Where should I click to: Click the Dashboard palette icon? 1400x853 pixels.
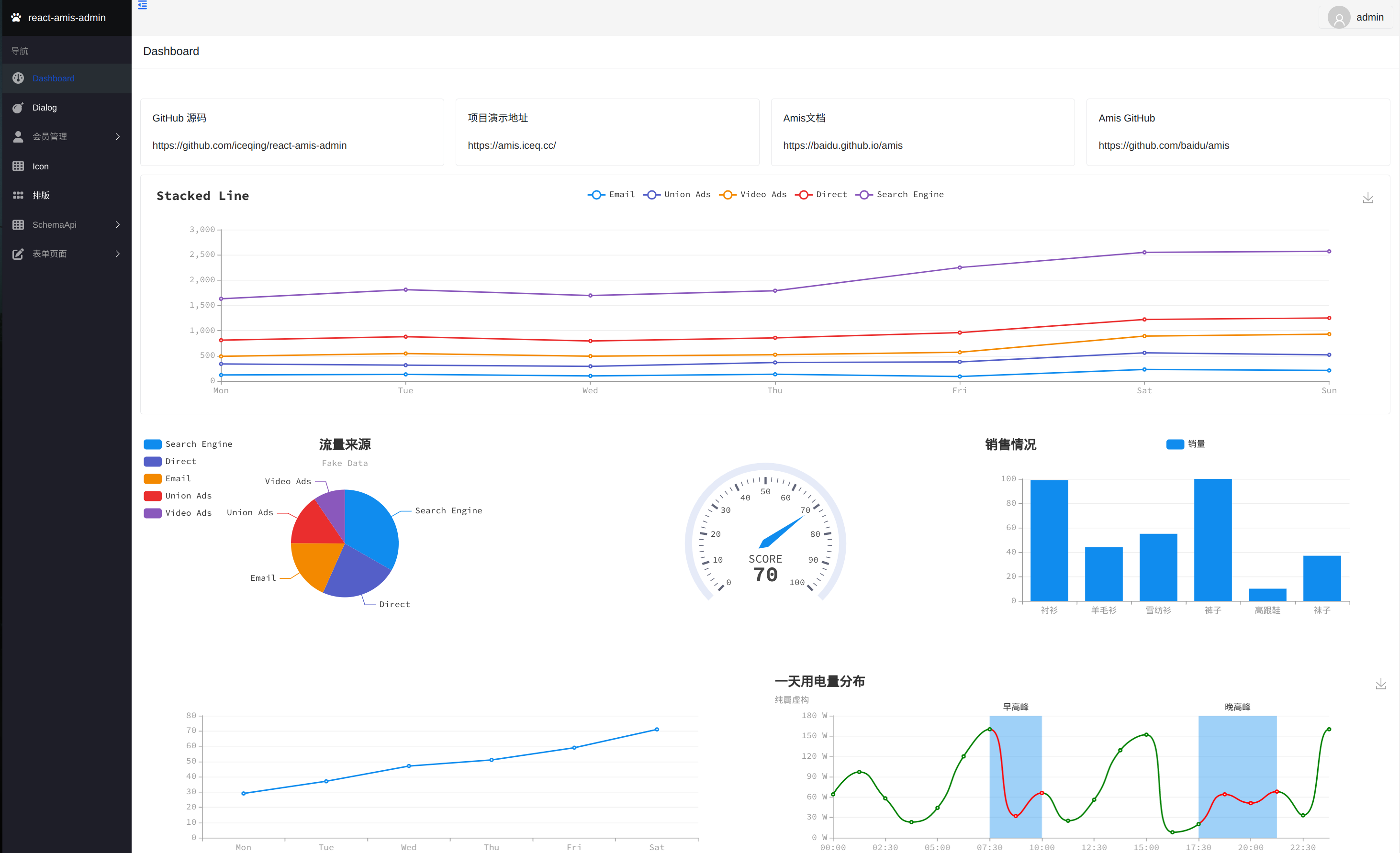18,78
